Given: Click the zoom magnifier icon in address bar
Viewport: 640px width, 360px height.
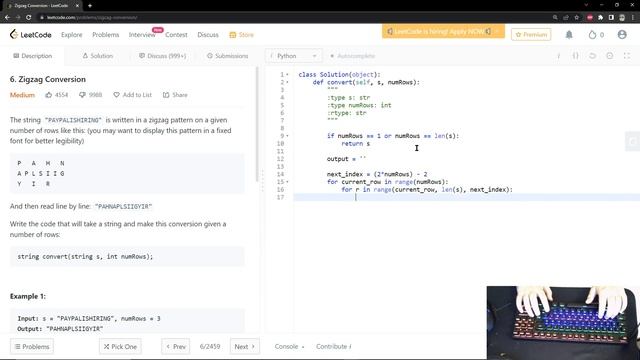Looking at the screenshot, I should (x=555, y=17).
